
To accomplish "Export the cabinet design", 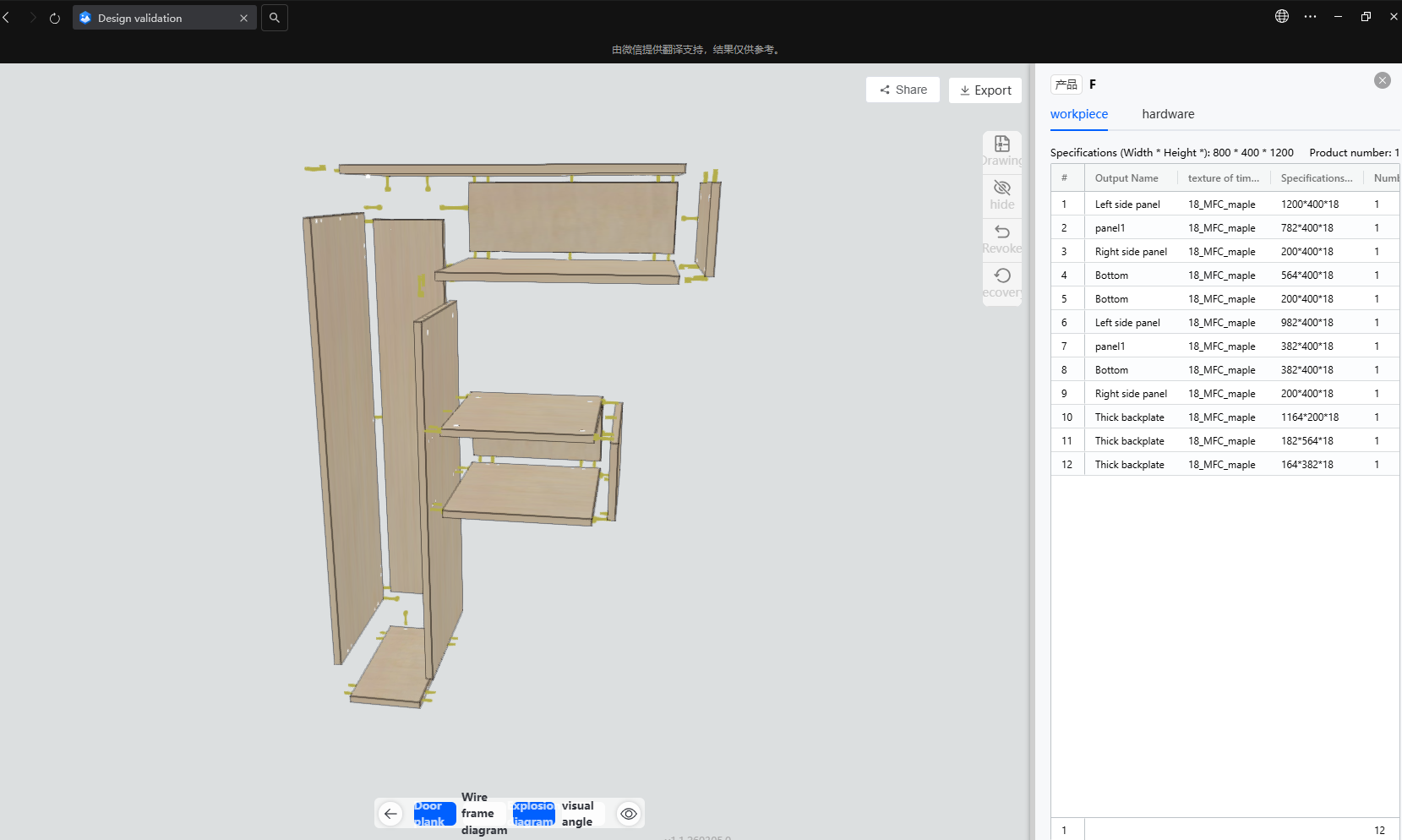I will [985, 90].
